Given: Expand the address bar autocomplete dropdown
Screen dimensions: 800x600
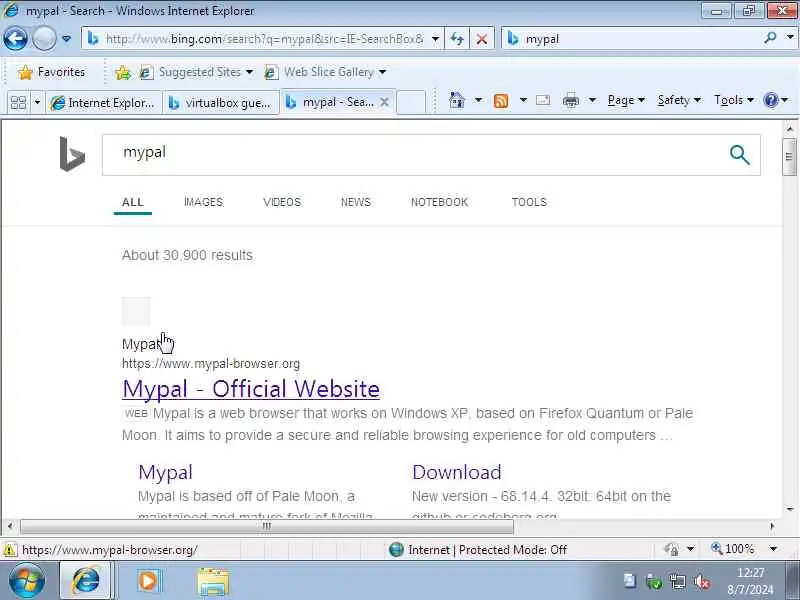Looking at the screenshot, I should coord(435,39).
